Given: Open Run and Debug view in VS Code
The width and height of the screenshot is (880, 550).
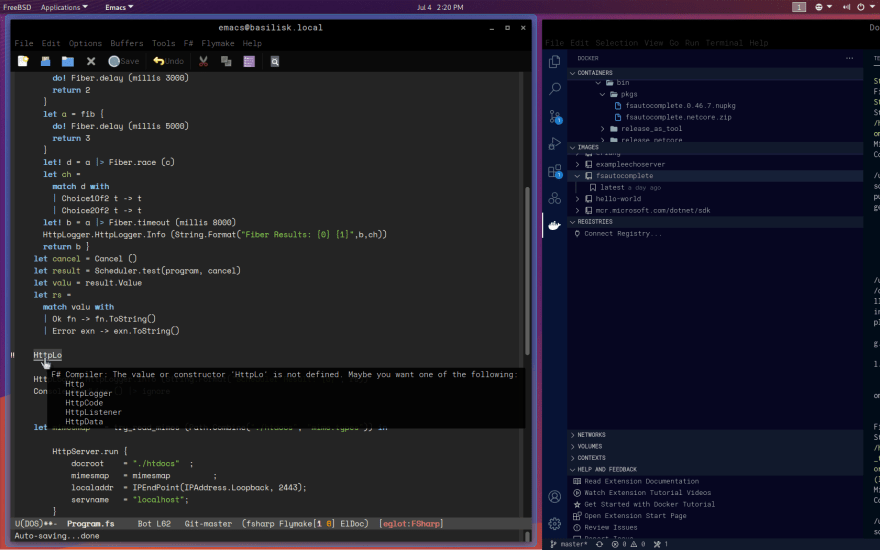Looking at the screenshot, I should point(554,144).
